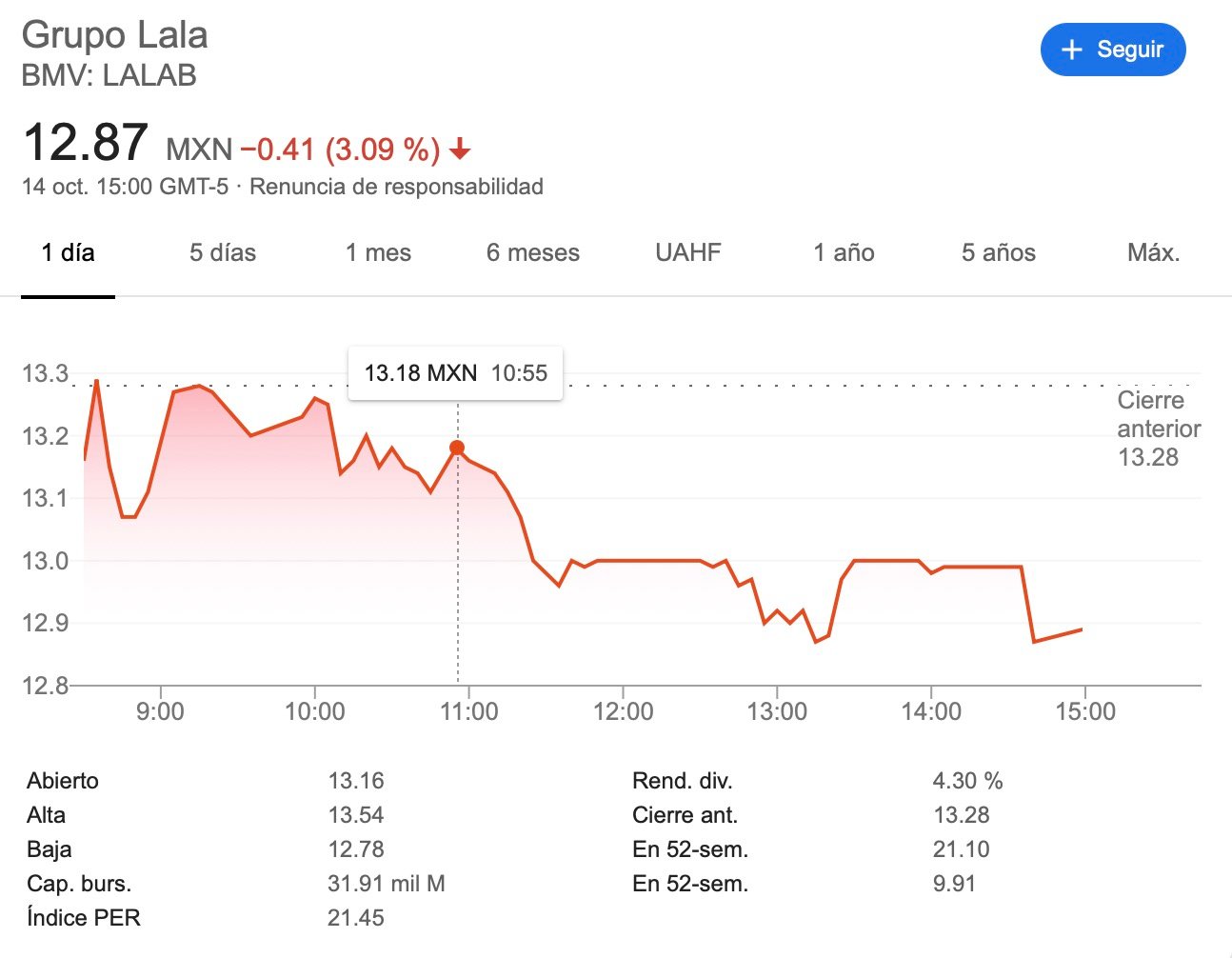
Task: Click the 12.87 current price
Action: click(85, 143)
